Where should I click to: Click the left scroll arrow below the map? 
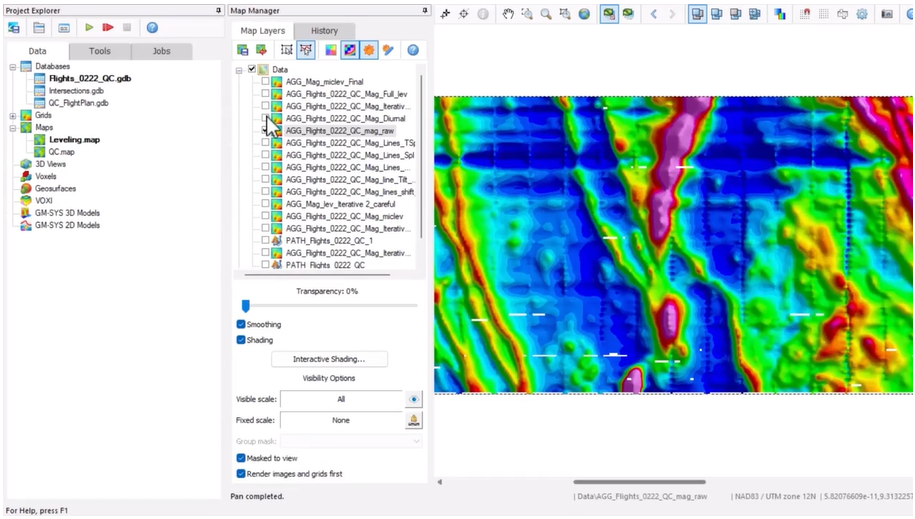coord(440,482)
